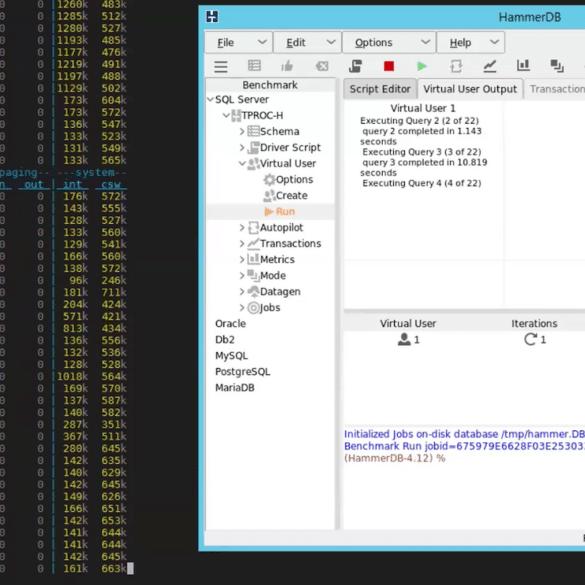Click the Create users icon in tree
The width and height of the screenshot is (585, 585).
coord(269,195)
